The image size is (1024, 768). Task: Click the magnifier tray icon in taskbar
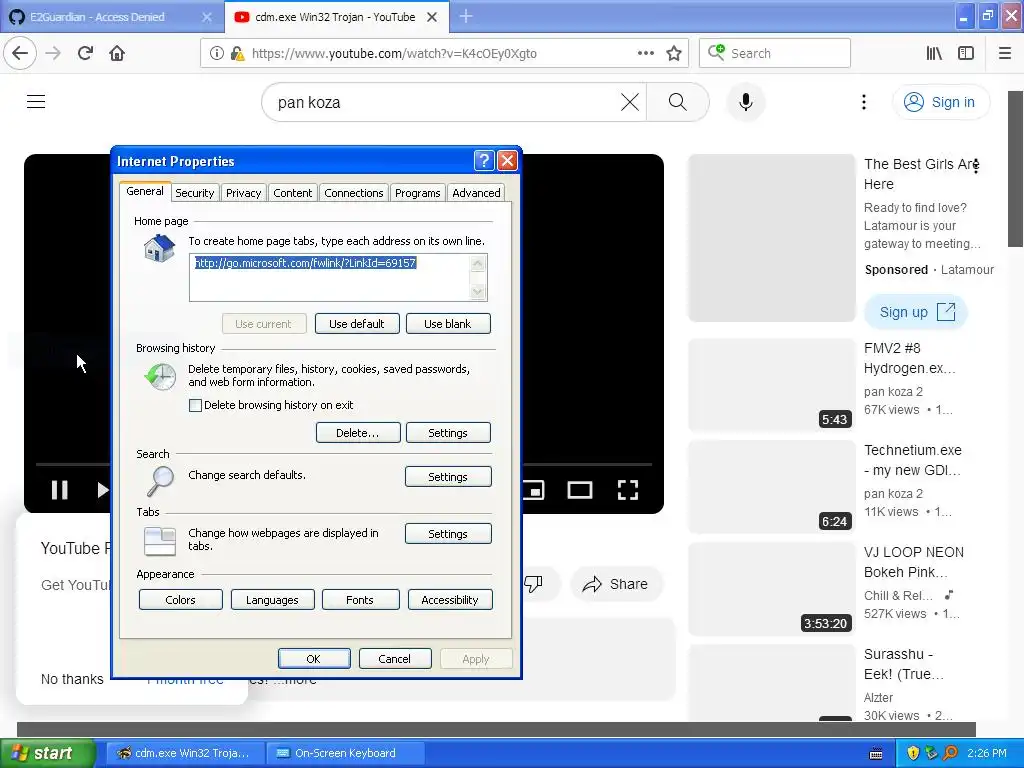(950, 753)
